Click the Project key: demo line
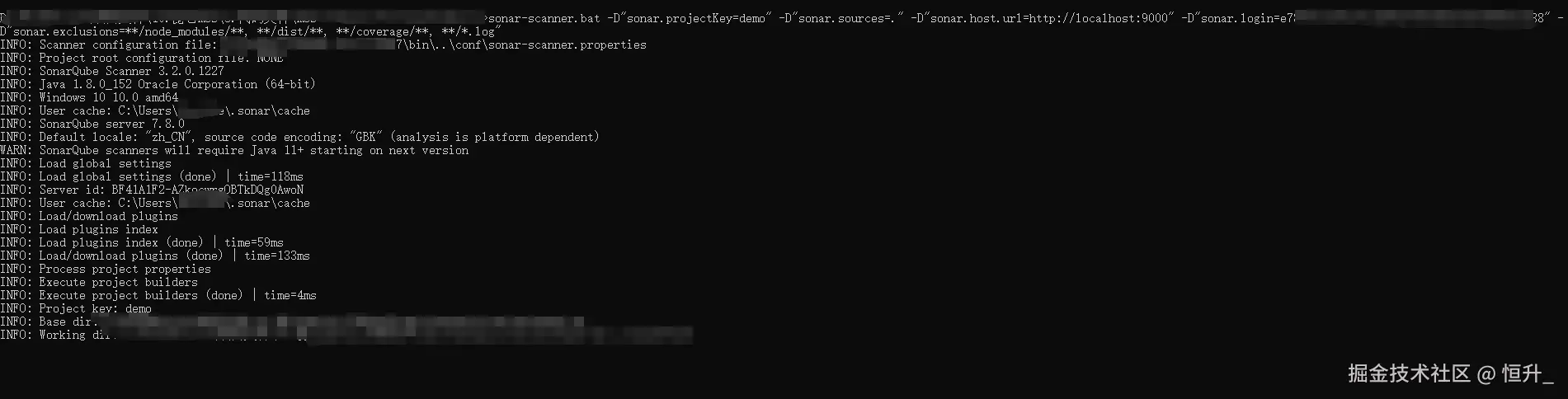The height and width of the screenshot is (399, 1568). click(x=76, y=308)
